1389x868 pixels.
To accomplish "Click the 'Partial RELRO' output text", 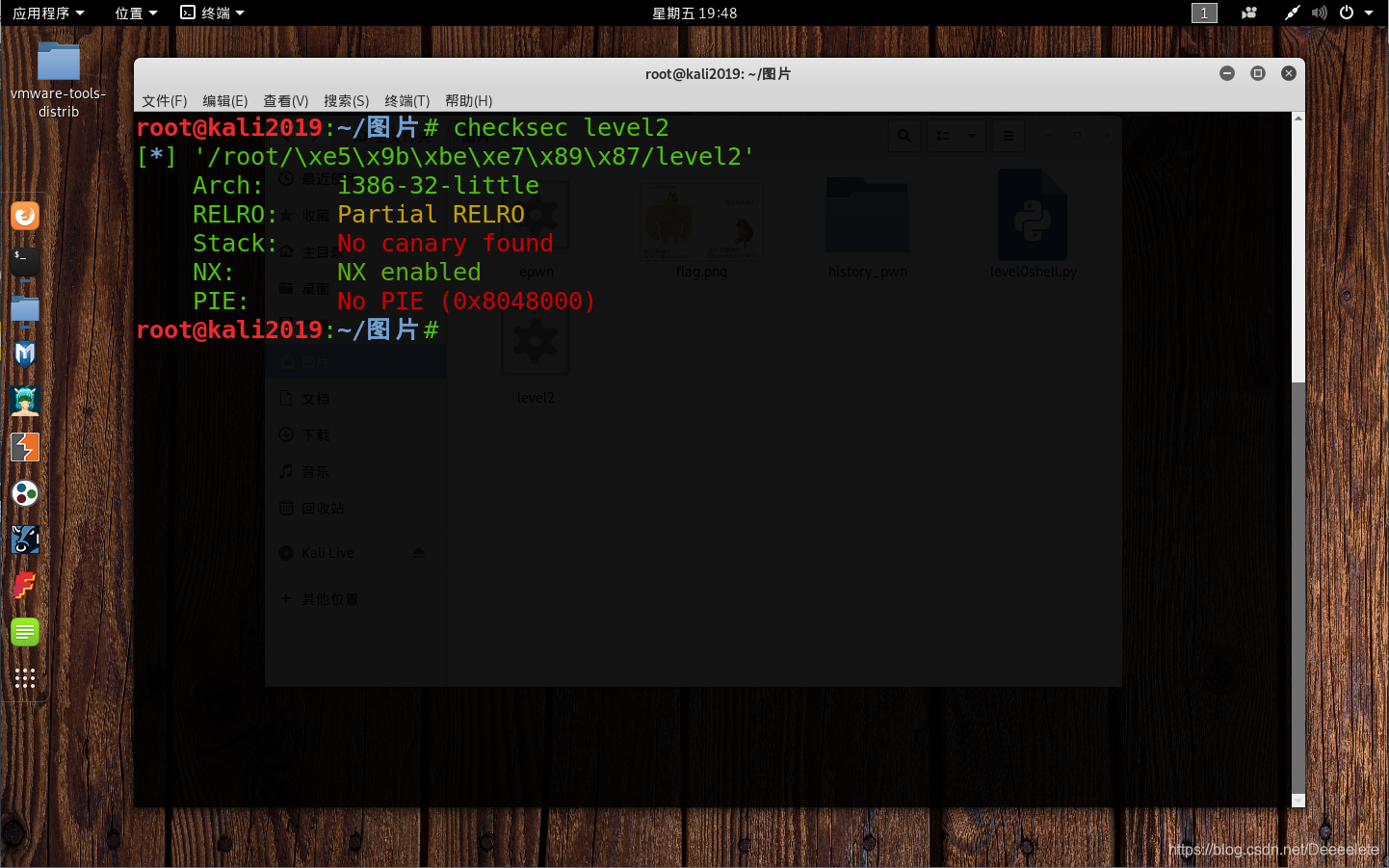I will point(431,214).
